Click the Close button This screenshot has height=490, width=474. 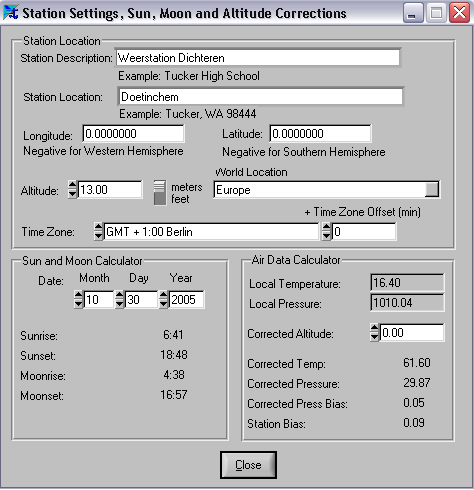248,465
